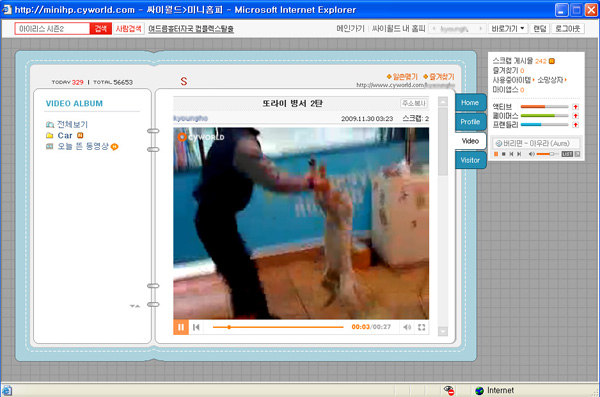
Task: Restart the video with the skip-to-start icon
Action: click(196, 327)
